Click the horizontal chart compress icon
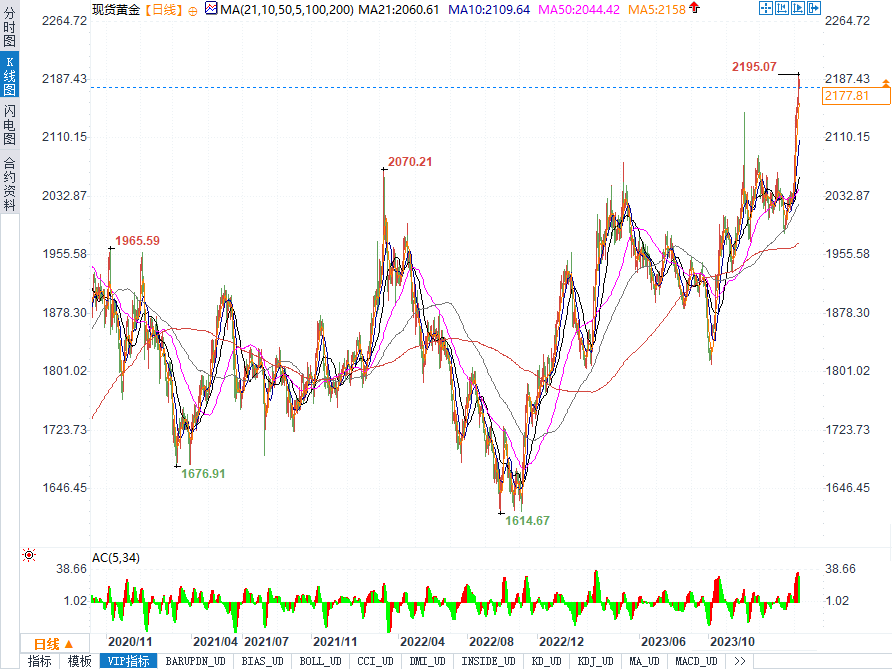 pyautogui.click(x=782, y=8)
